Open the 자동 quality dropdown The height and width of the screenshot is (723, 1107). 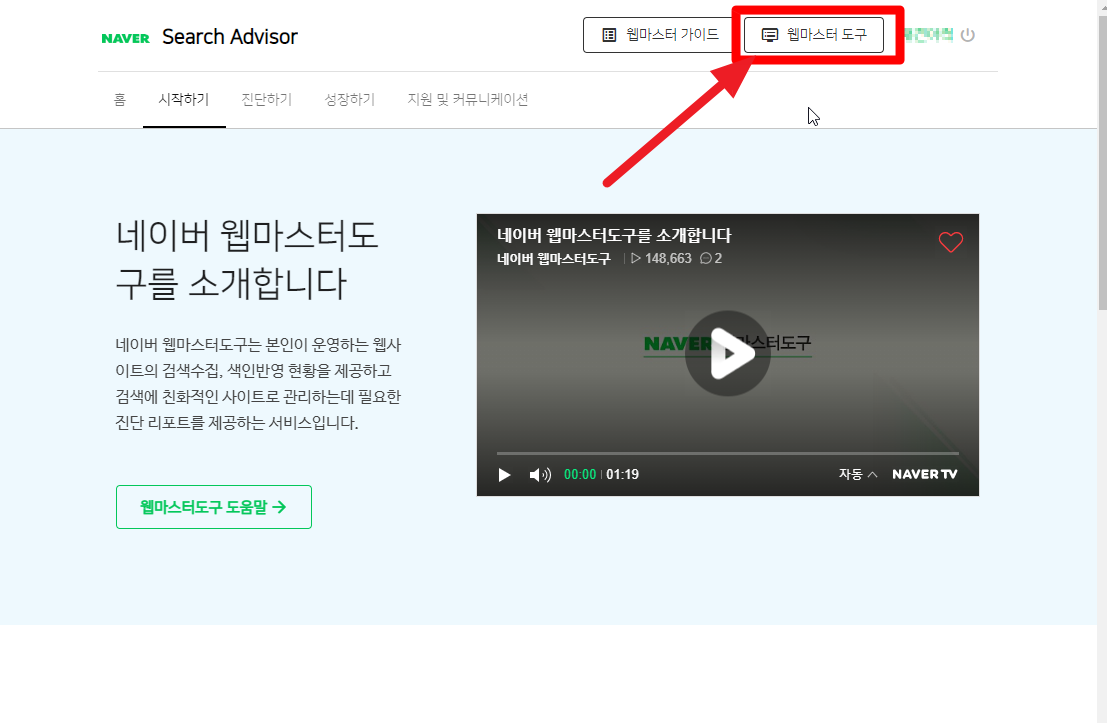click(857, 475)
